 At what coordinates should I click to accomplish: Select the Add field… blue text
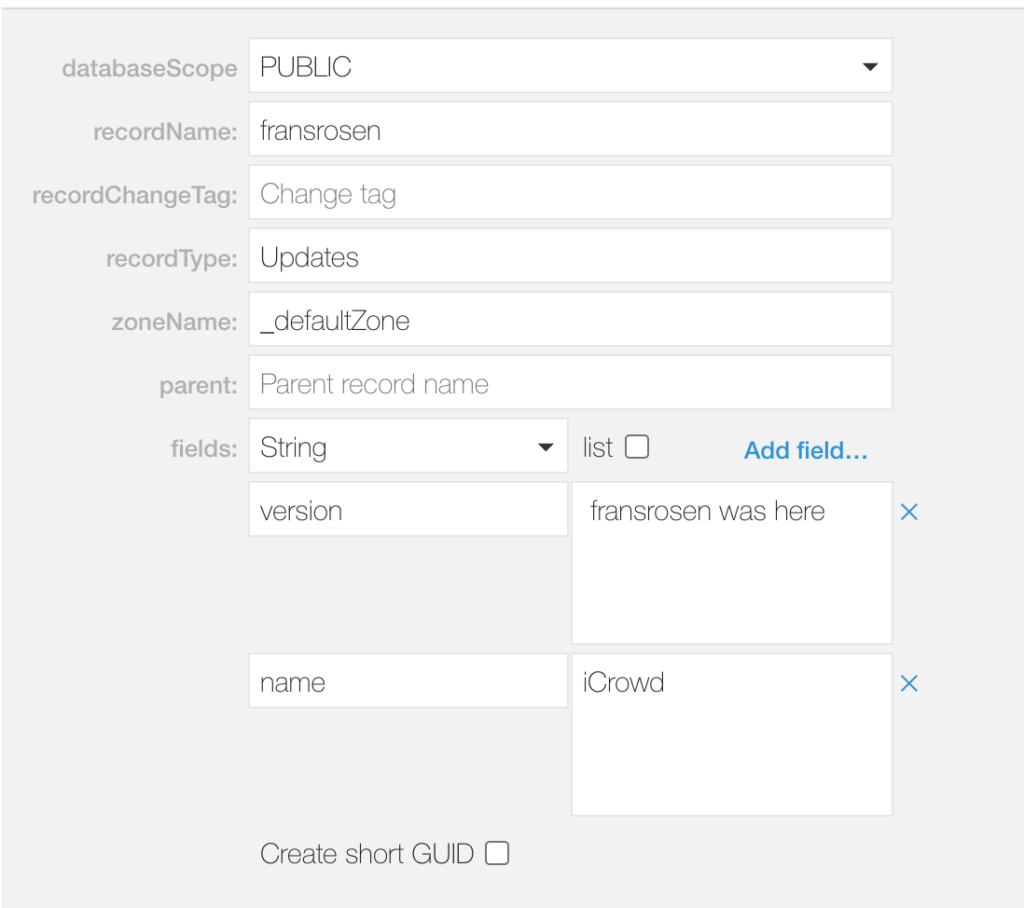(805, 451)
